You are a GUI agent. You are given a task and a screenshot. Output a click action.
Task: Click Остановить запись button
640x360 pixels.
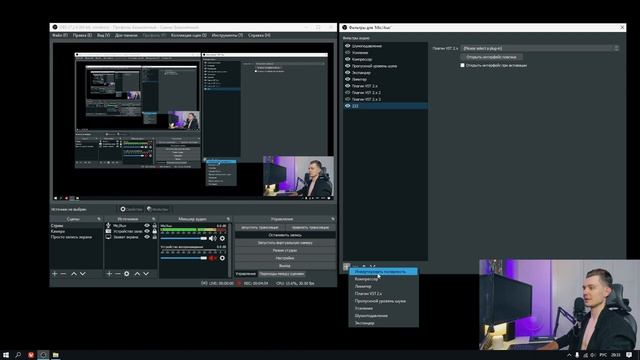coord(285,235)
